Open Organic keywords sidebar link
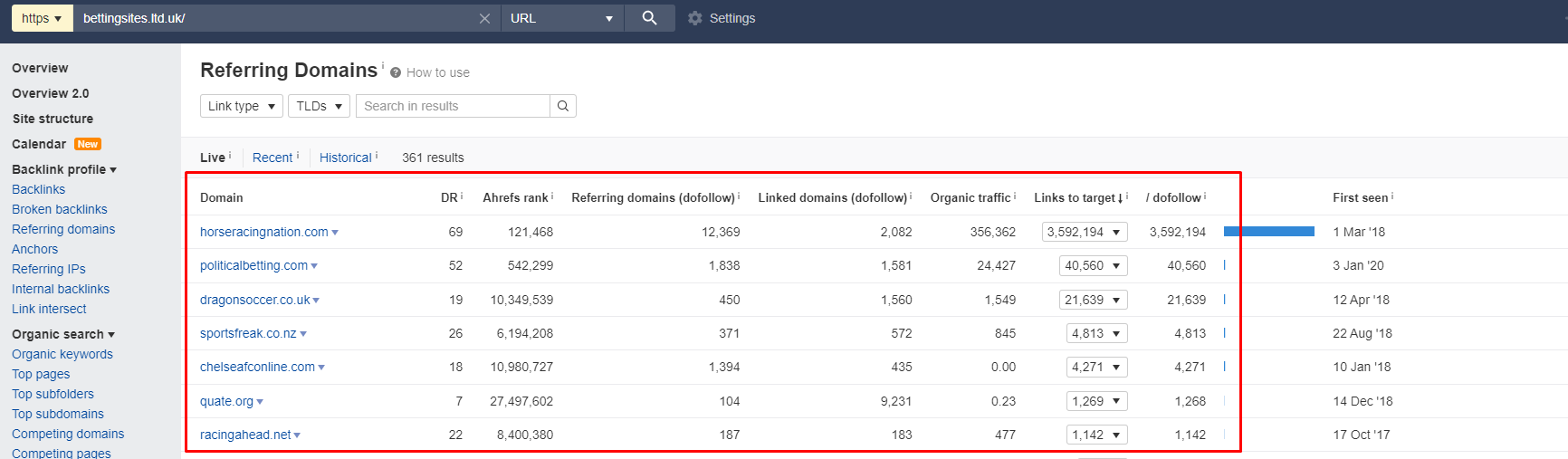The width and height of the screenshot is (1568, 459). (62, 354)
